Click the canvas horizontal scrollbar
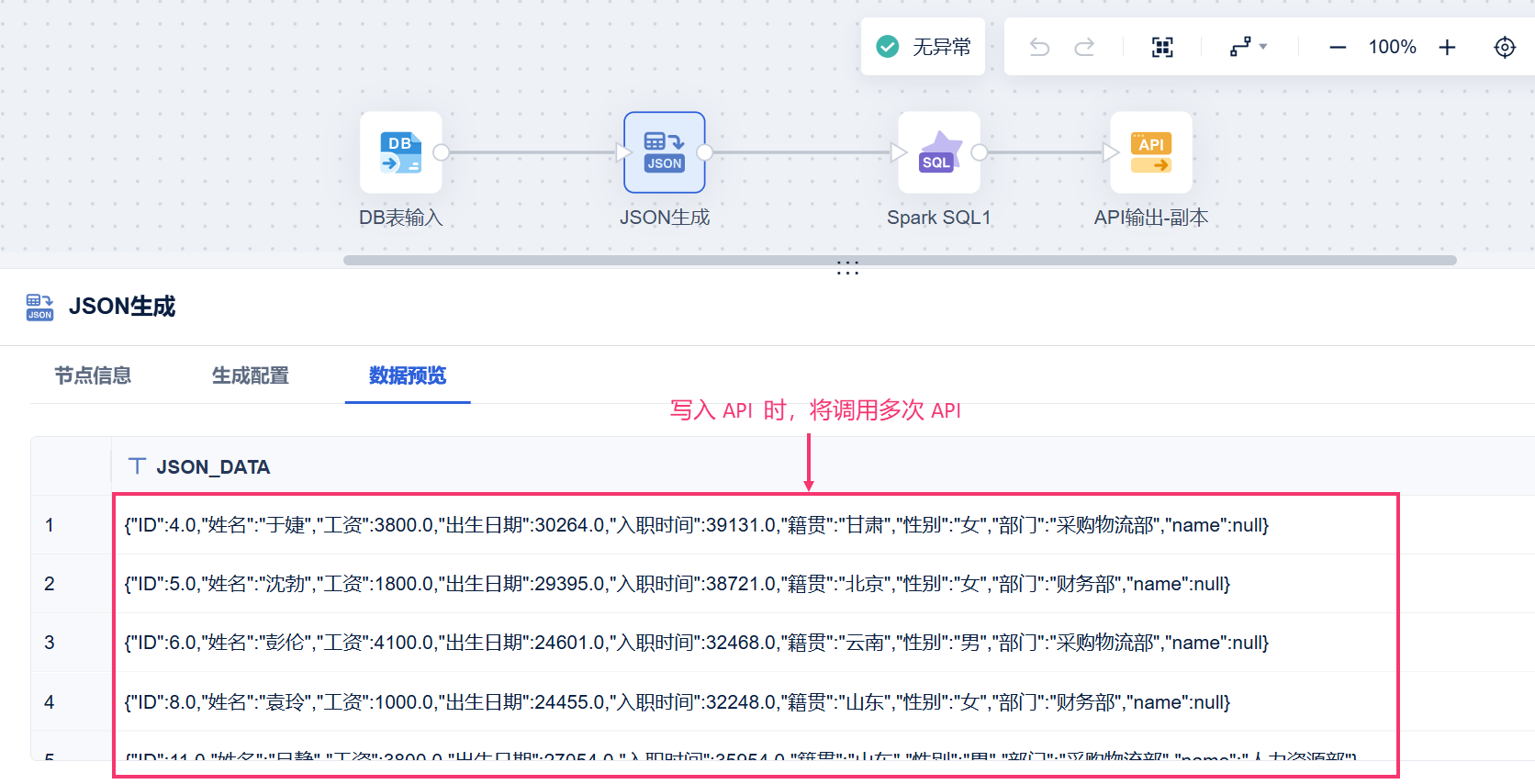The width and height of the screenshot is (1535, 784). point(900,260)
